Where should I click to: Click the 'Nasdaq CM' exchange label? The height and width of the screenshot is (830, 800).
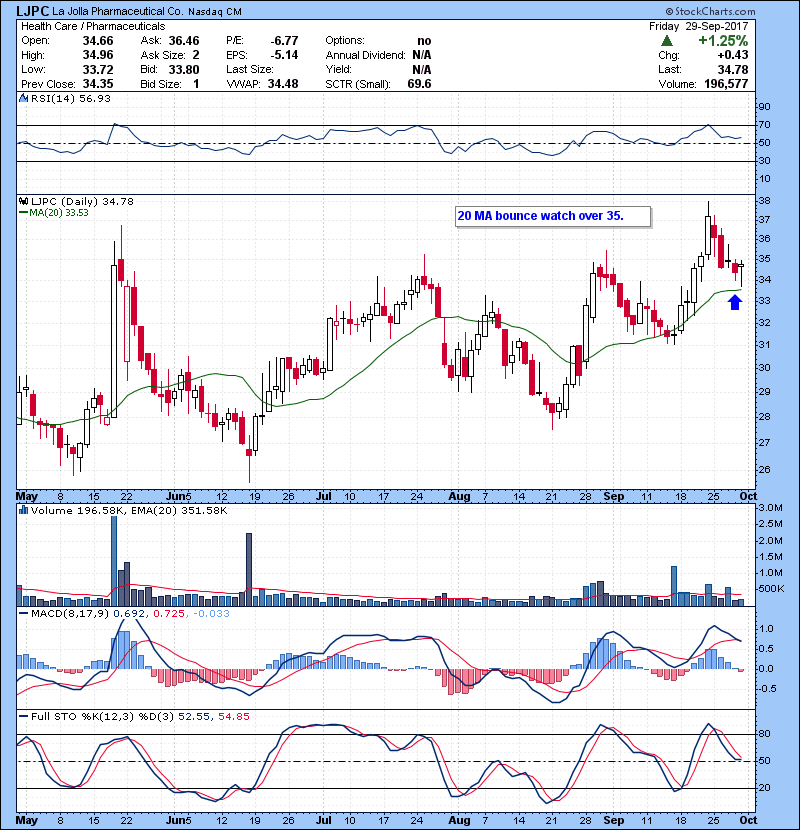point(214,12)
